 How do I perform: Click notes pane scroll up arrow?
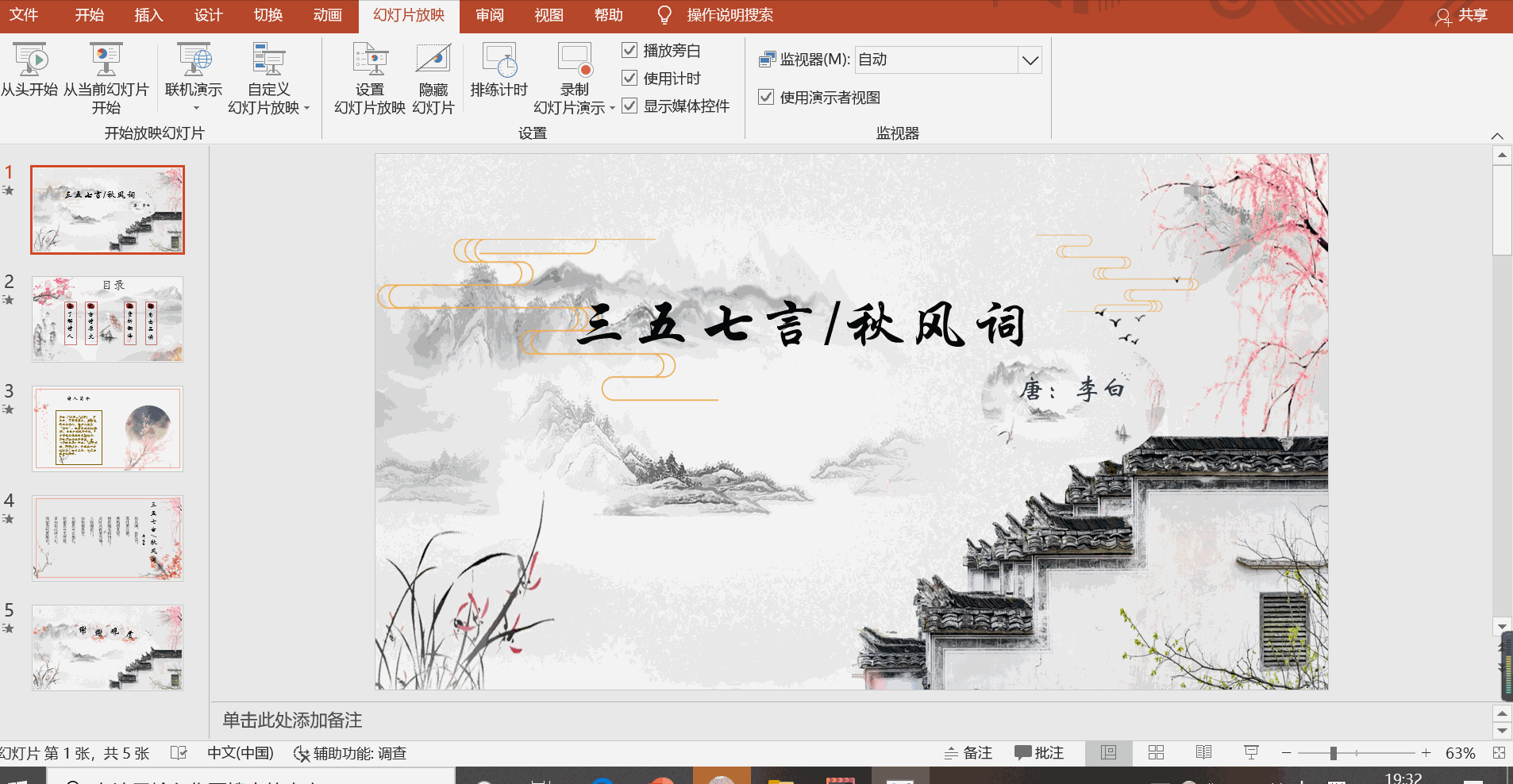point(1502,713)
